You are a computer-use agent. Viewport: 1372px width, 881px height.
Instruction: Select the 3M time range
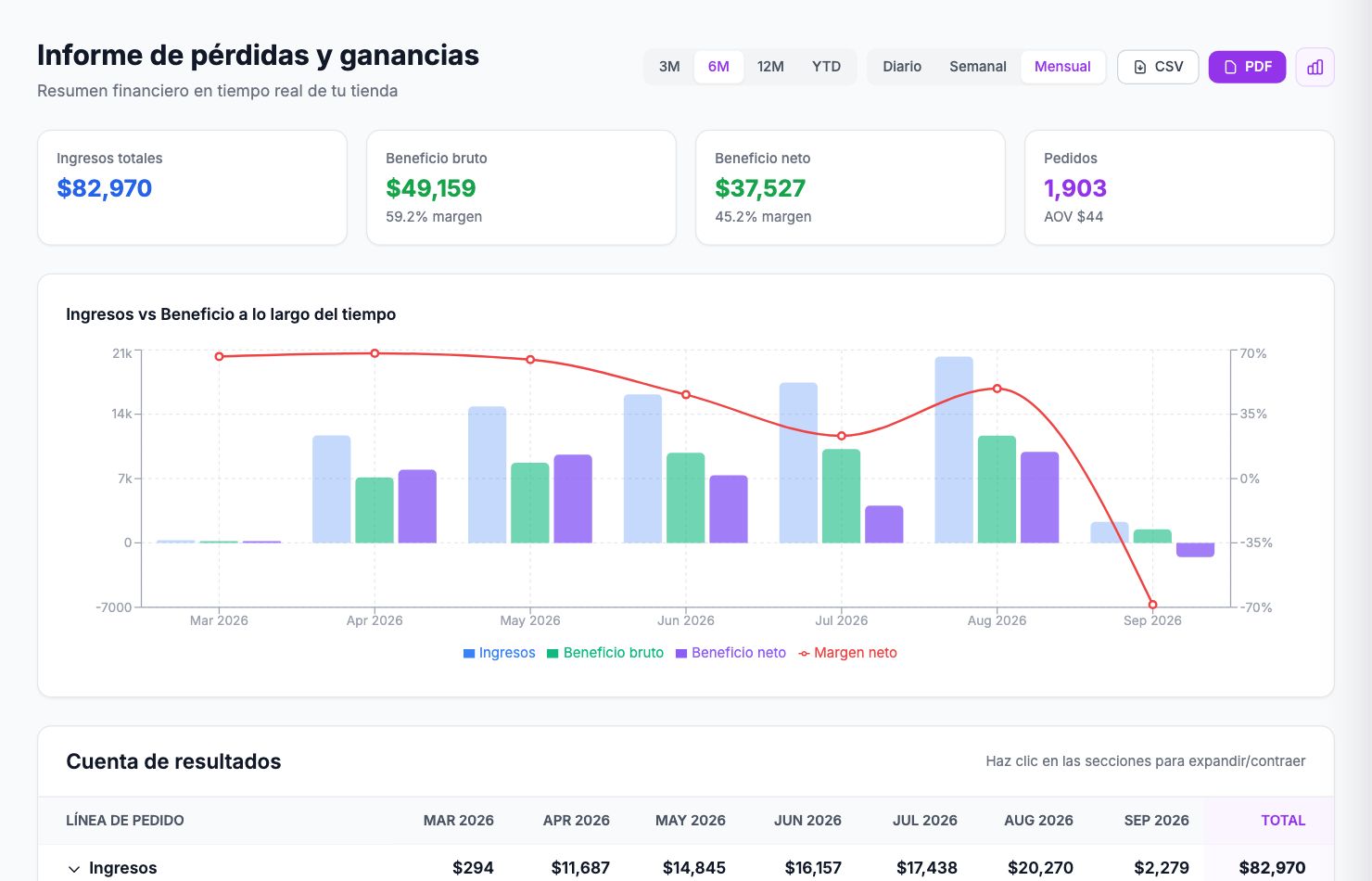click(669, 67)
